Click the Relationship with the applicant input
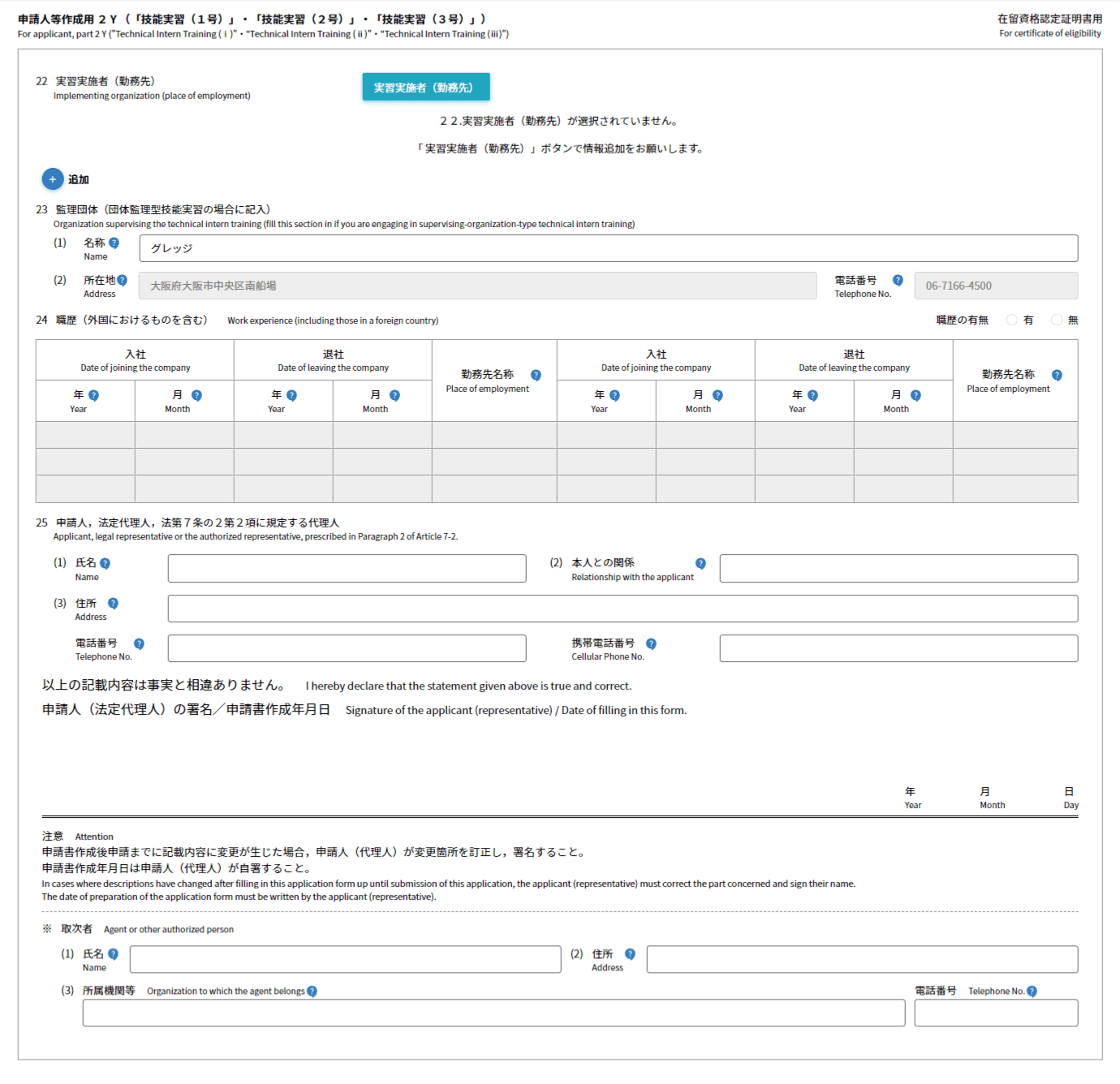 898,569
